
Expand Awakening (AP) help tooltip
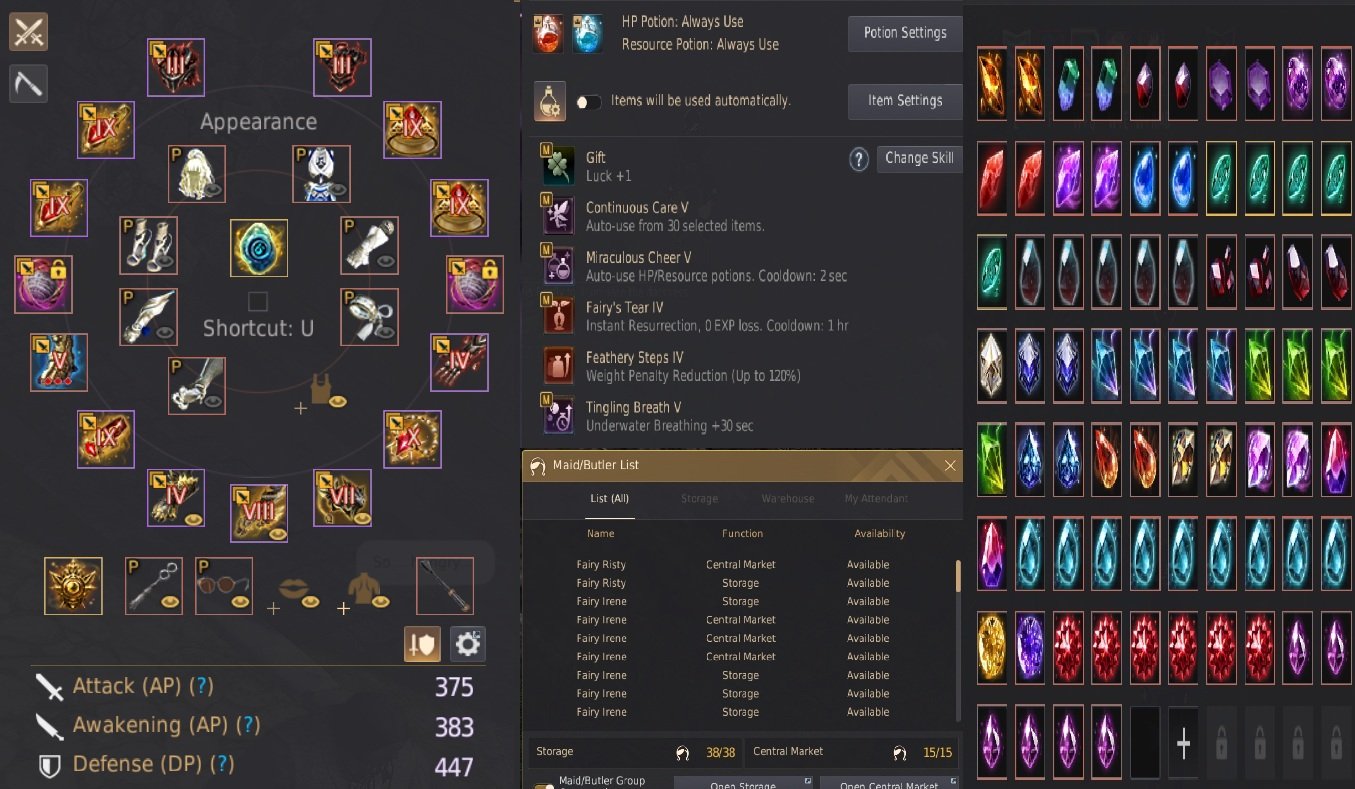[x=250, y=725]
